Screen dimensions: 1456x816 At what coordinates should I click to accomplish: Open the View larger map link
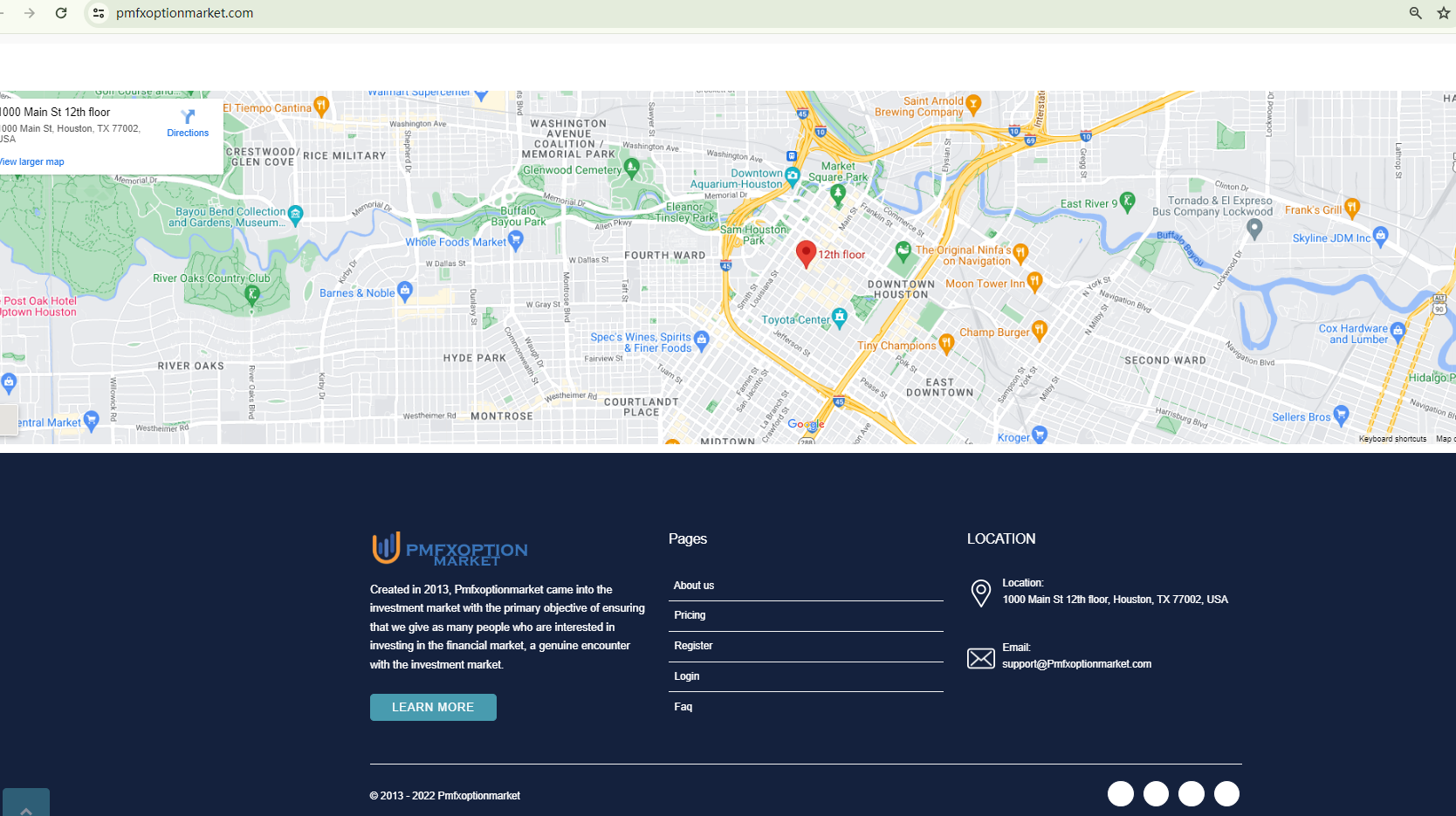click(32, 161)
